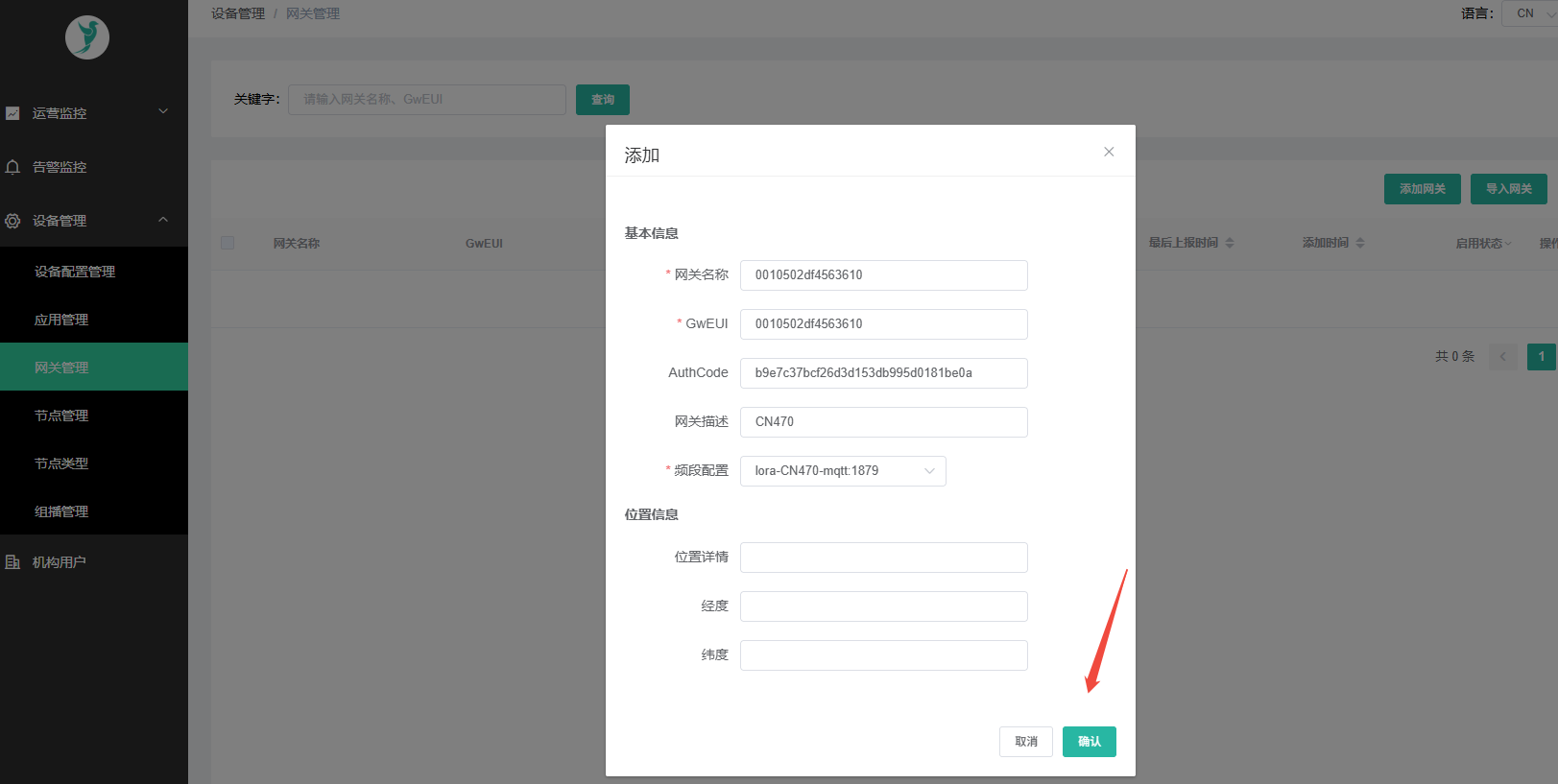The image size is (1558, 784).
Task: Click the hummingbird logo icon
Action: point(87,38)
